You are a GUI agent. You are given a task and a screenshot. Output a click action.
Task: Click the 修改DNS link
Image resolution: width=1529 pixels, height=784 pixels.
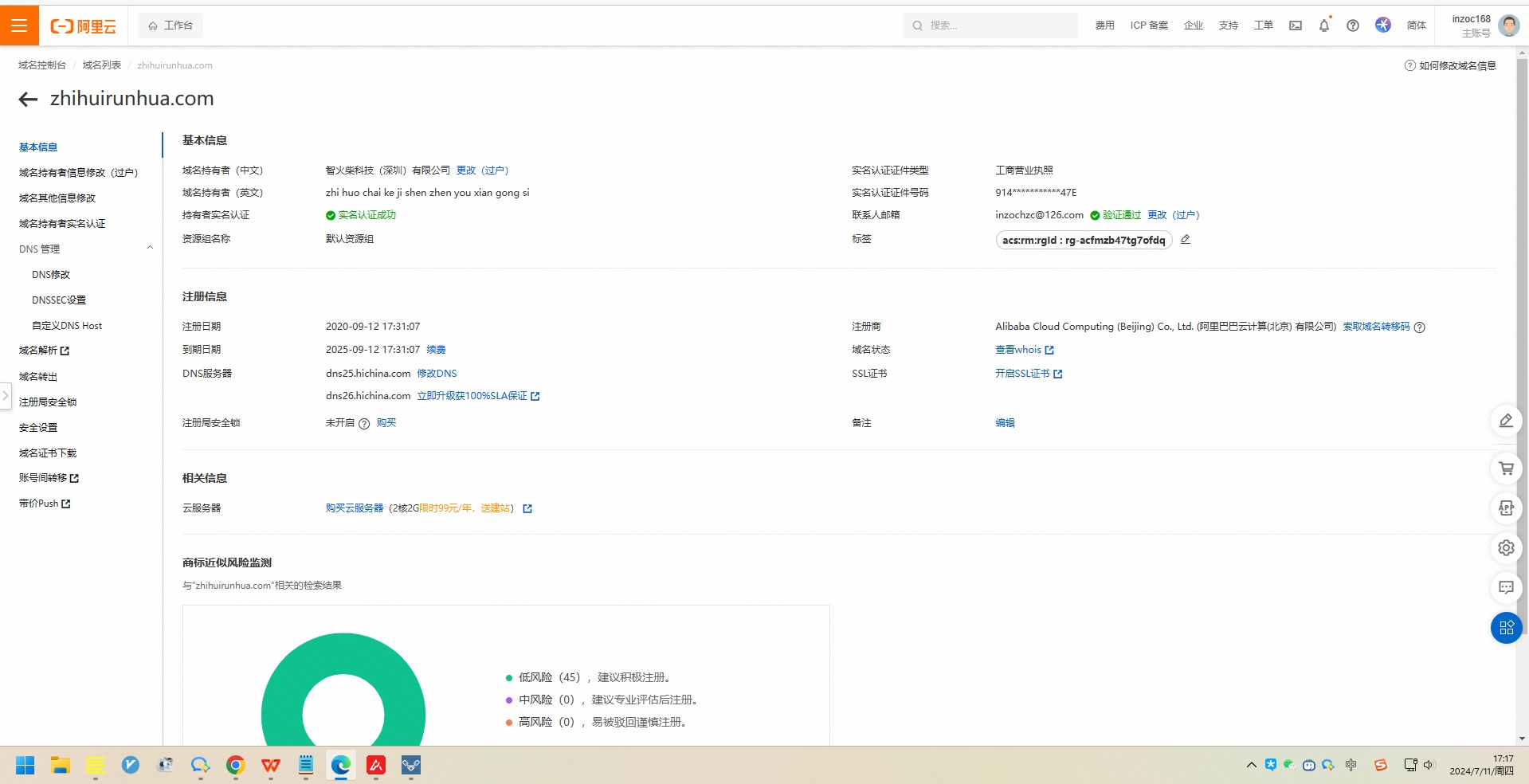(x=437, y=374)
